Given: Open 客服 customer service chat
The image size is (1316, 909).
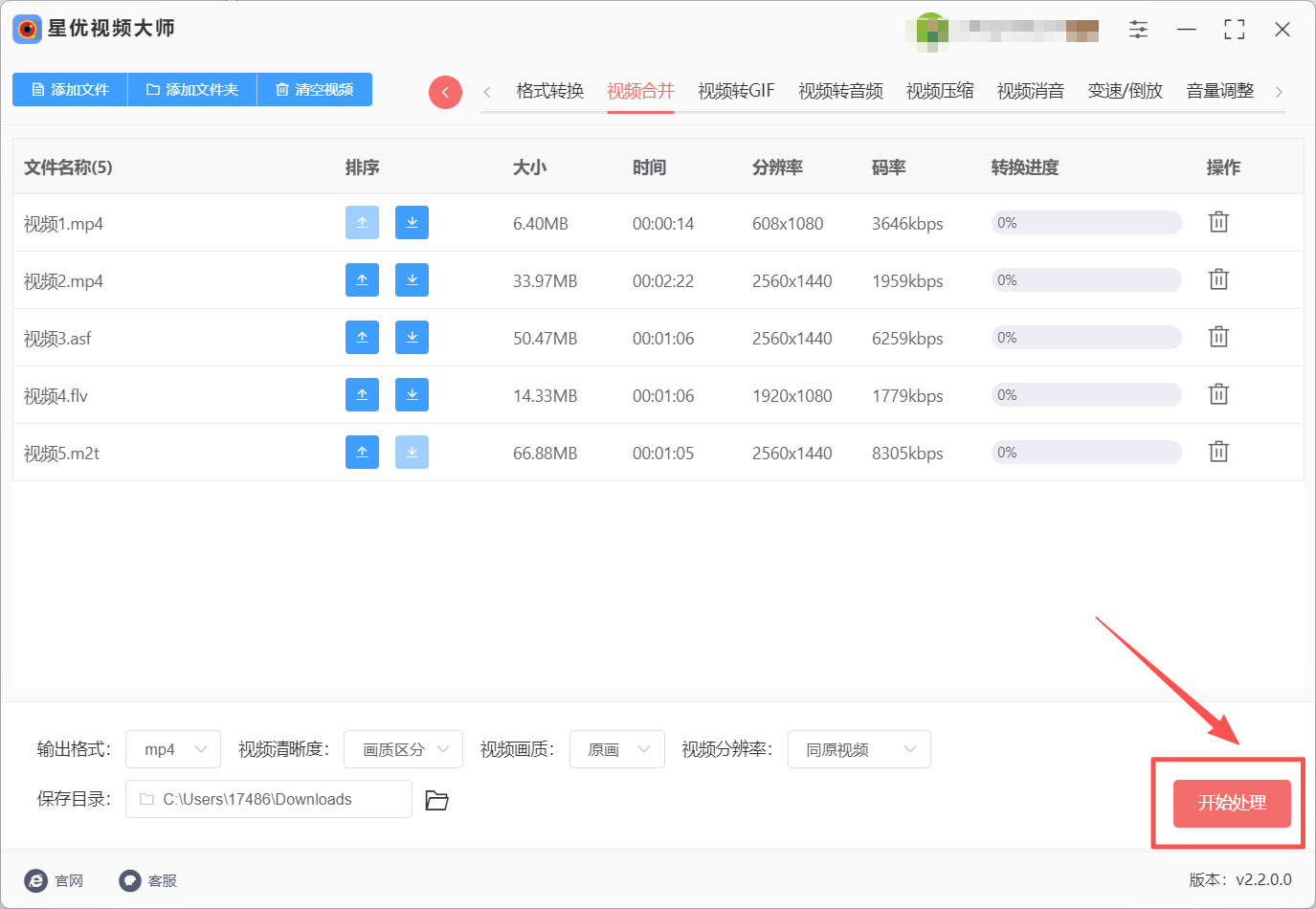Looking at the screenshot, I should coord(148,880).
